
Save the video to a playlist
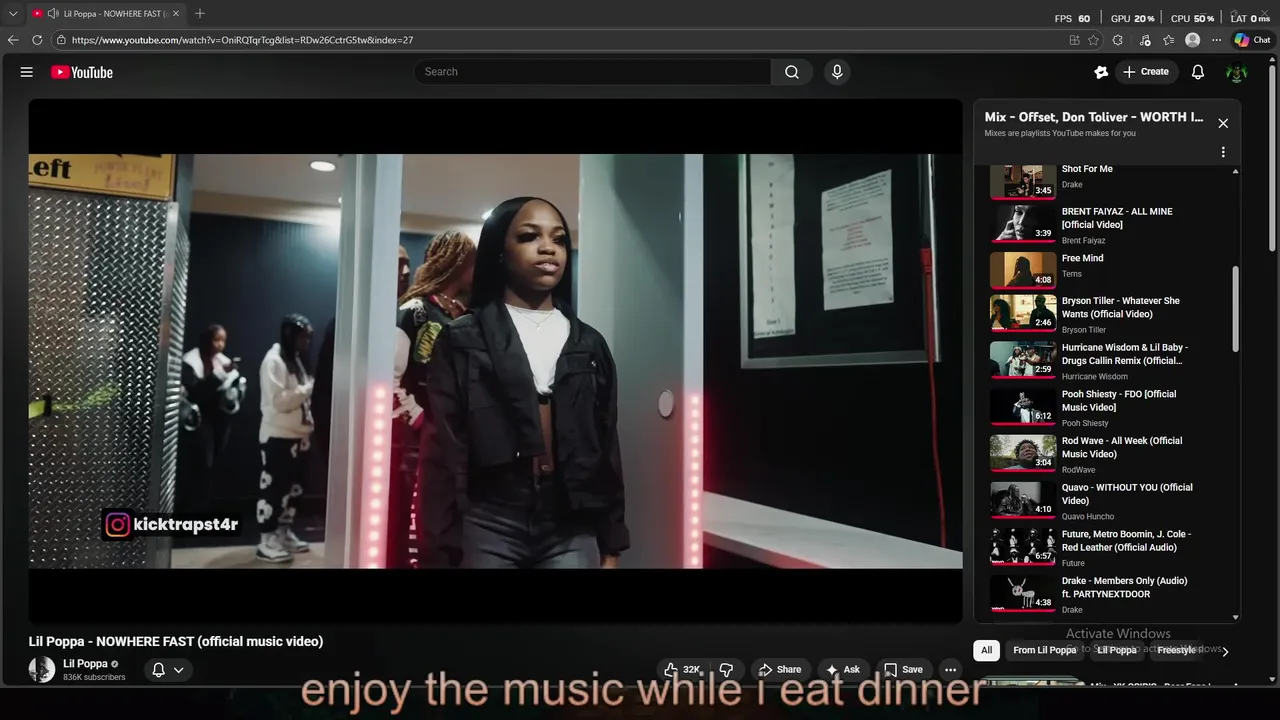pos(903,670)
